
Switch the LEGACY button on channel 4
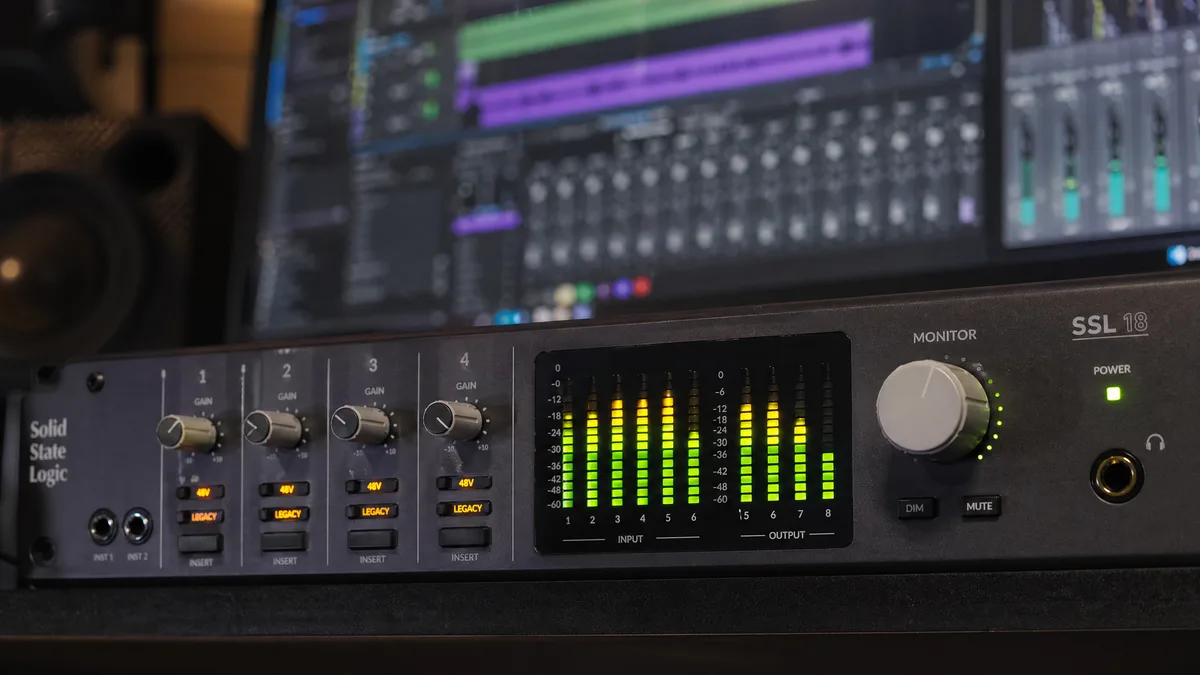465,508
